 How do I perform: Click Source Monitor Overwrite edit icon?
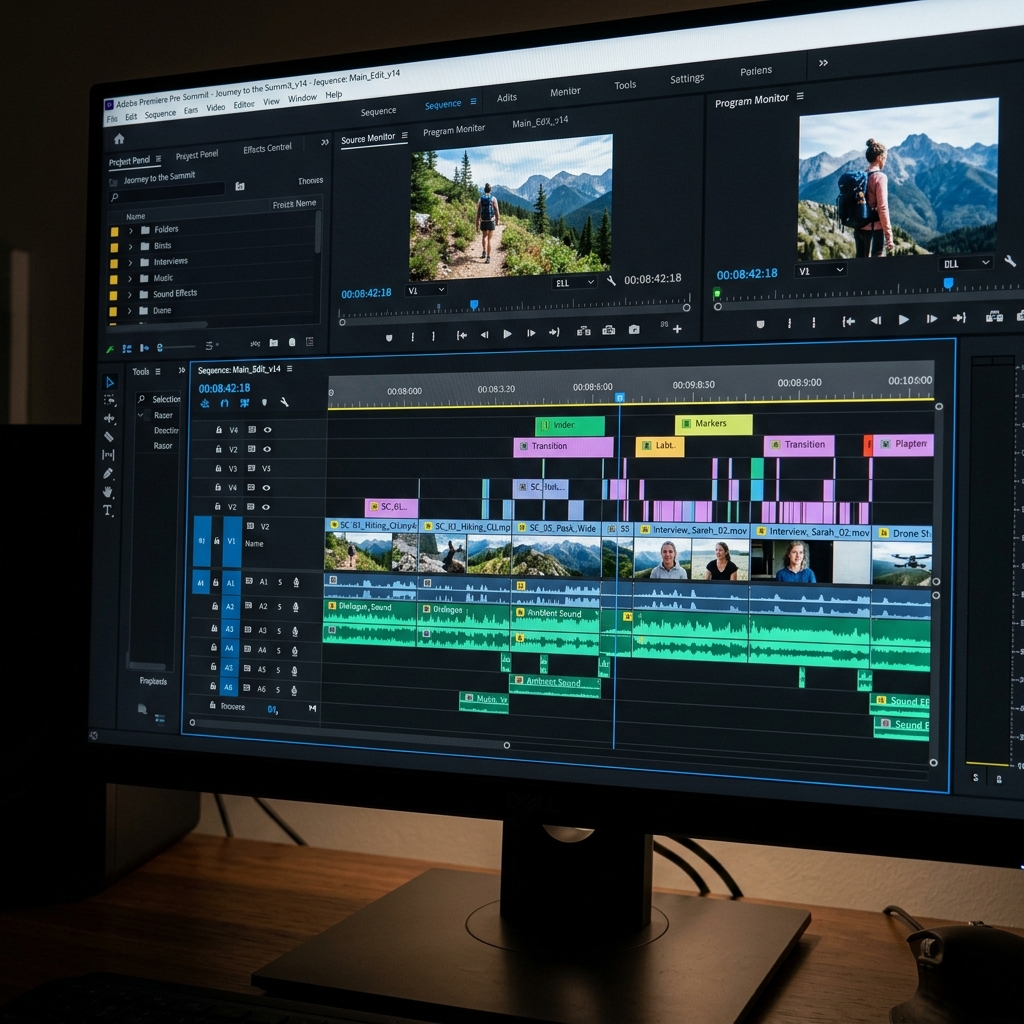[608, 330]
